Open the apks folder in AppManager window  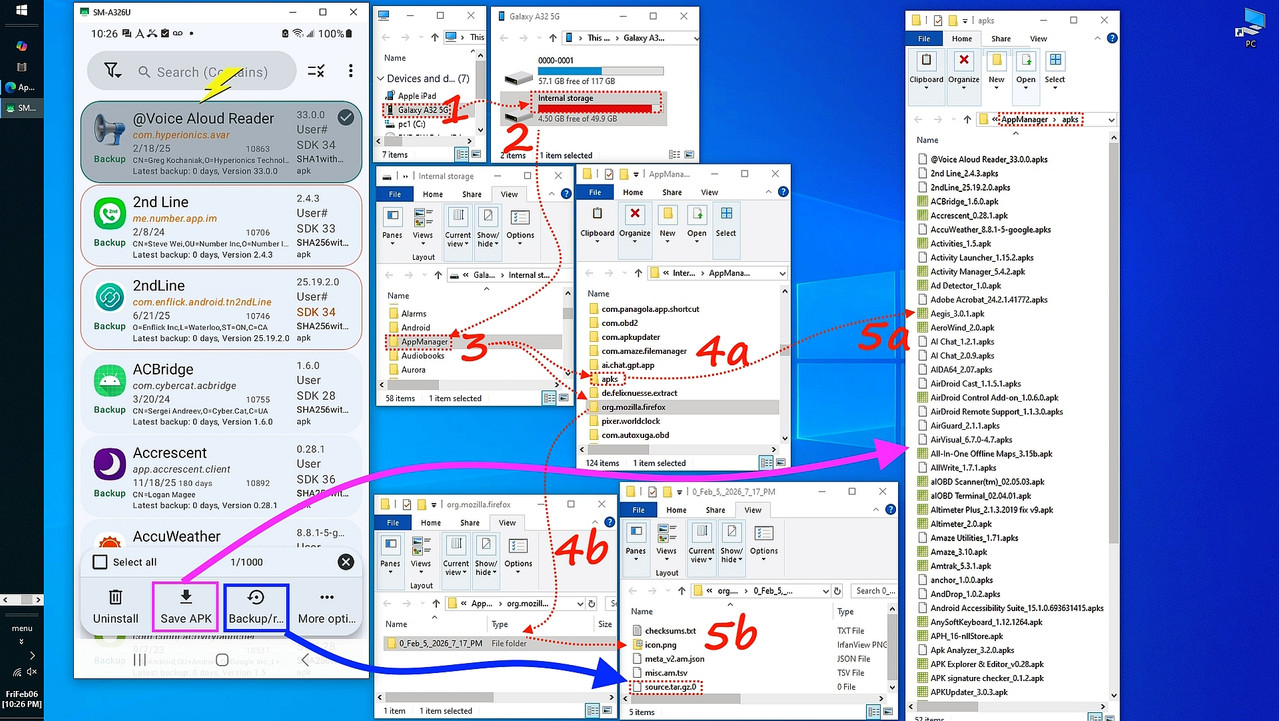click(x=605, y=379)
